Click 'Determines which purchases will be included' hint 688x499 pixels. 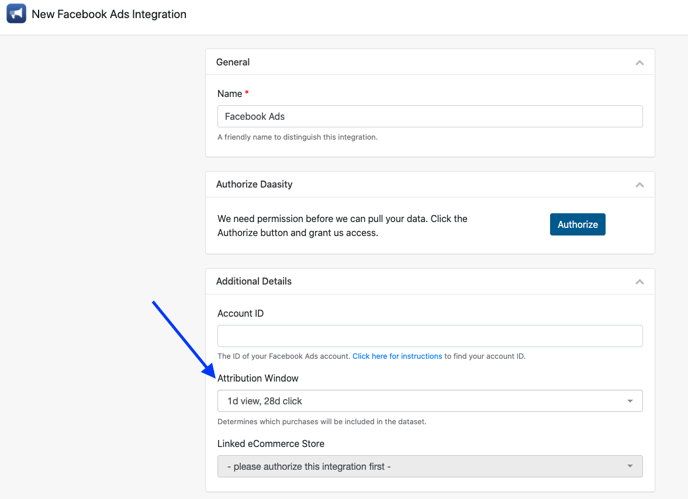[322, 421]
